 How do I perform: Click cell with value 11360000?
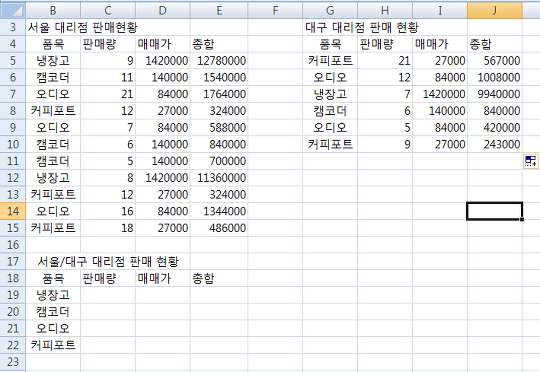pyautogui.click(x=219, y=178)
